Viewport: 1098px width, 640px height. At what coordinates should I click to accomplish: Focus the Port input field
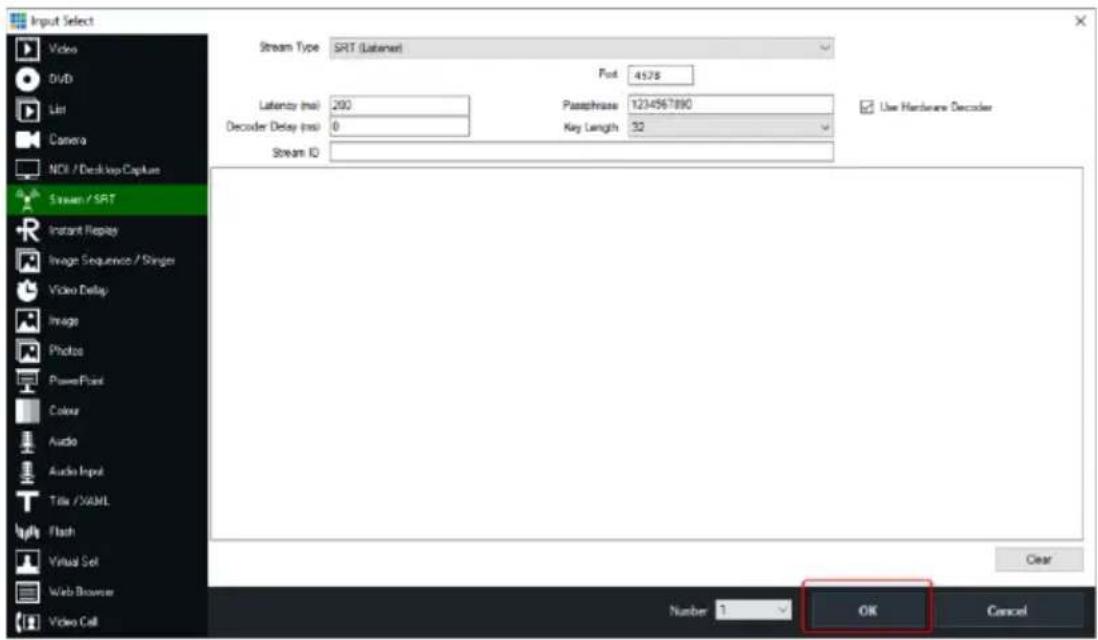(660, 76)
